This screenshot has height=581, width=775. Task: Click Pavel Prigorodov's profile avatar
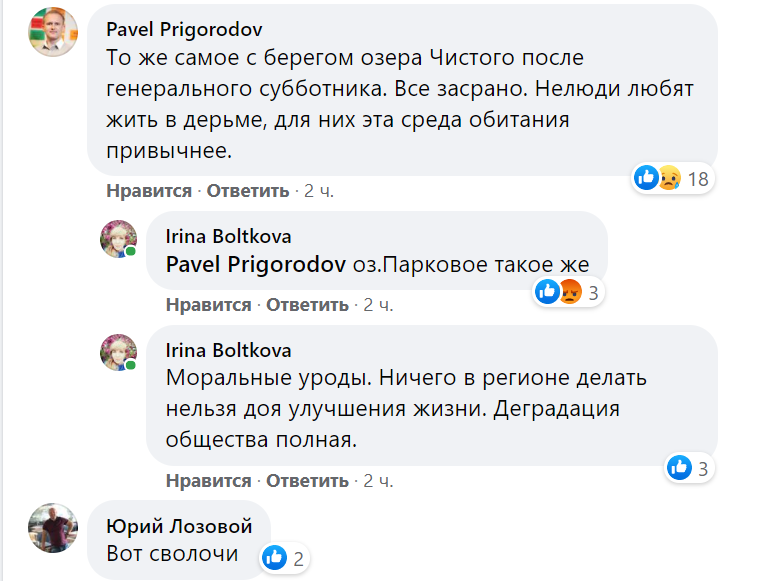(52, 33)
